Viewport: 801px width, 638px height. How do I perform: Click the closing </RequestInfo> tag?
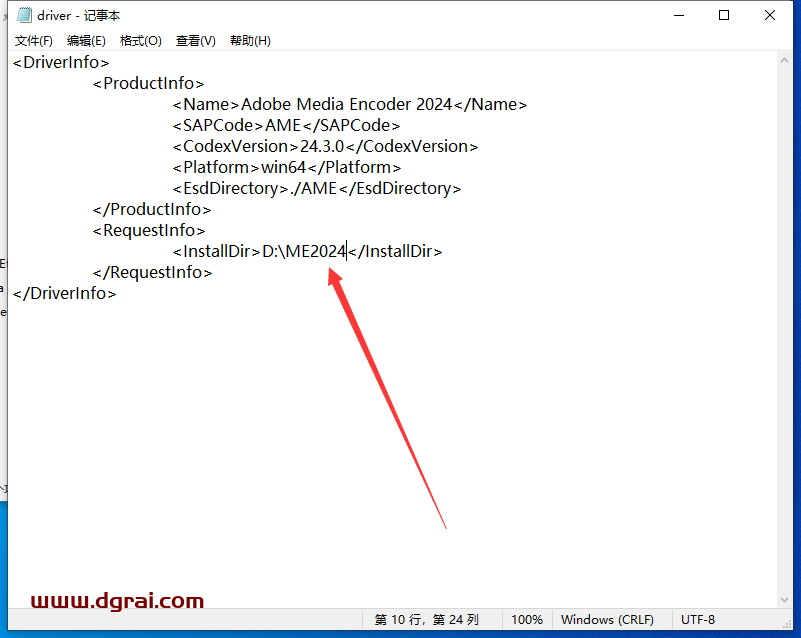pyautogui.click(x=152, y=272)
